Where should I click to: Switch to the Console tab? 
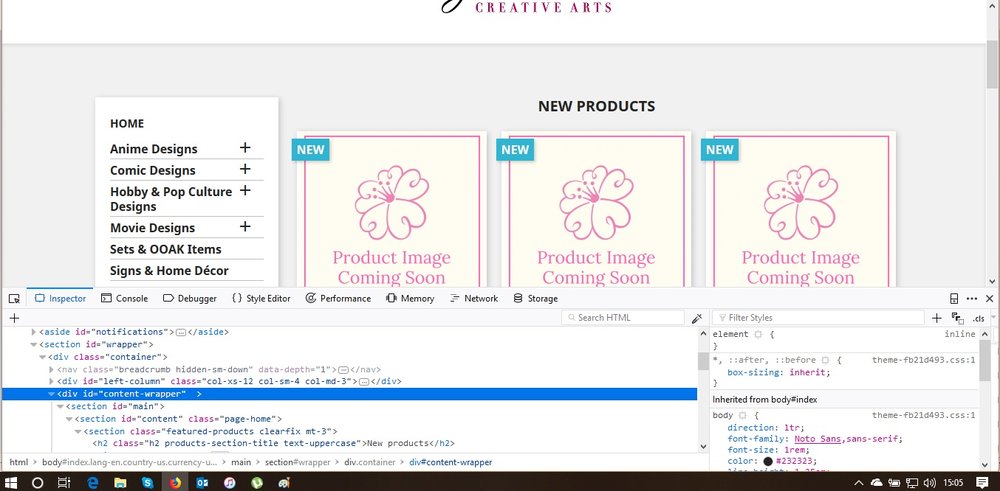tap(124, 298)
